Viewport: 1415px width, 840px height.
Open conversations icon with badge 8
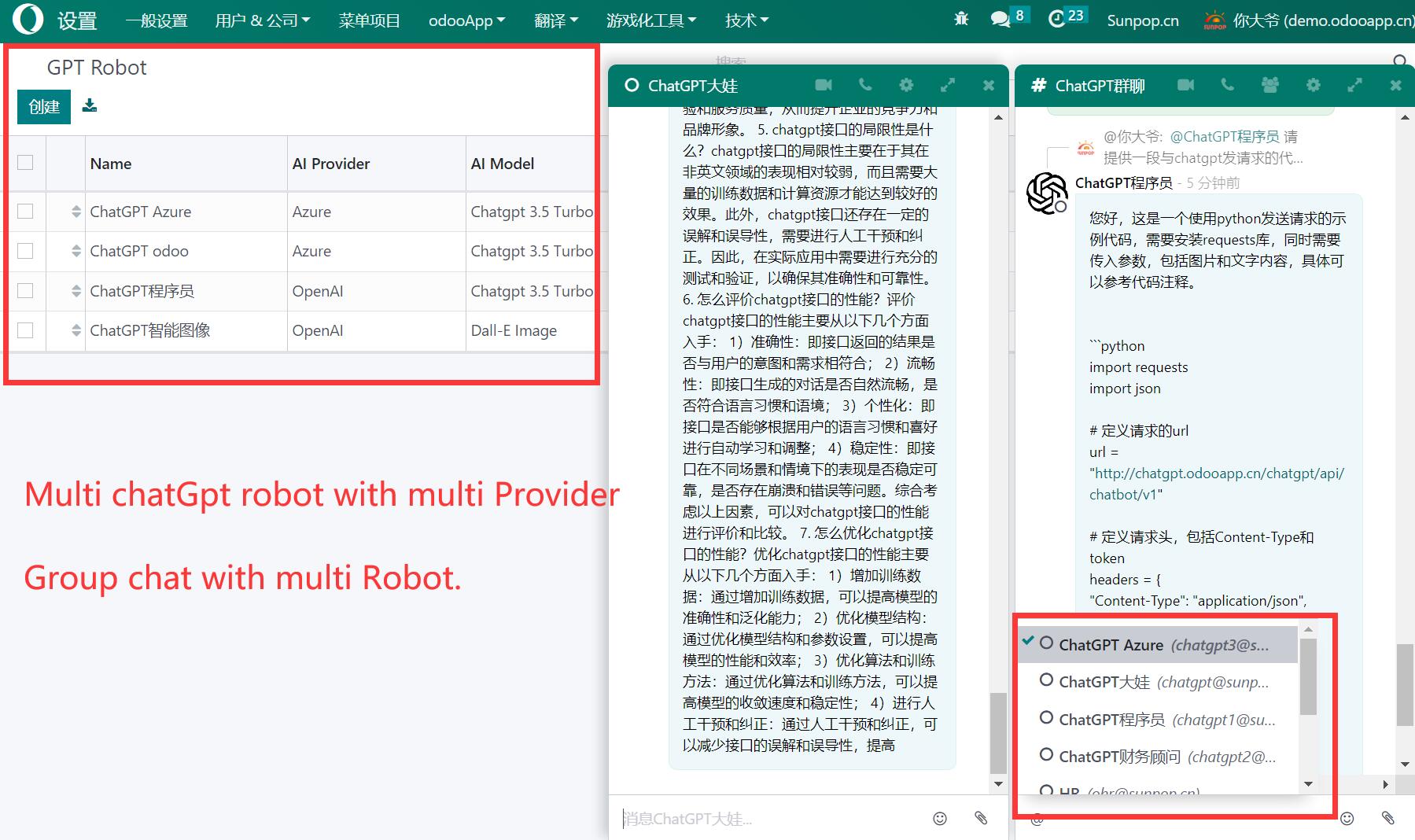coord(1000,19)
